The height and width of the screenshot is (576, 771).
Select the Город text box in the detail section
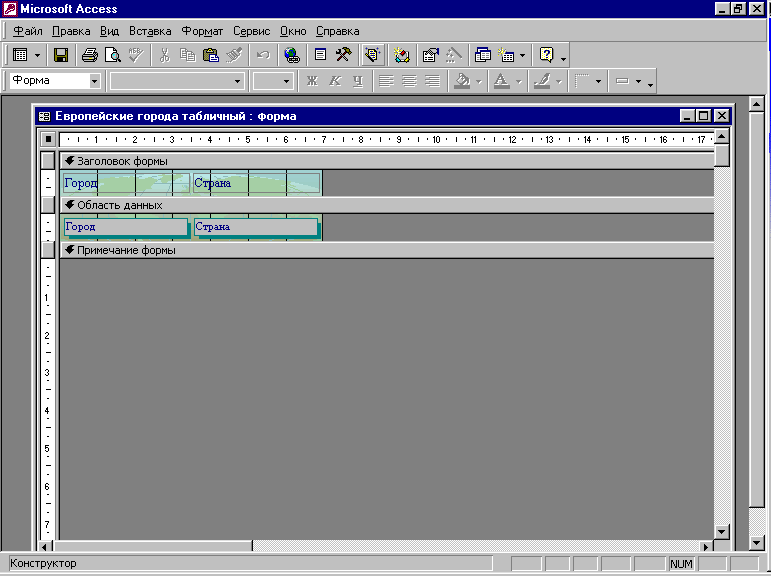click(126, 227)
